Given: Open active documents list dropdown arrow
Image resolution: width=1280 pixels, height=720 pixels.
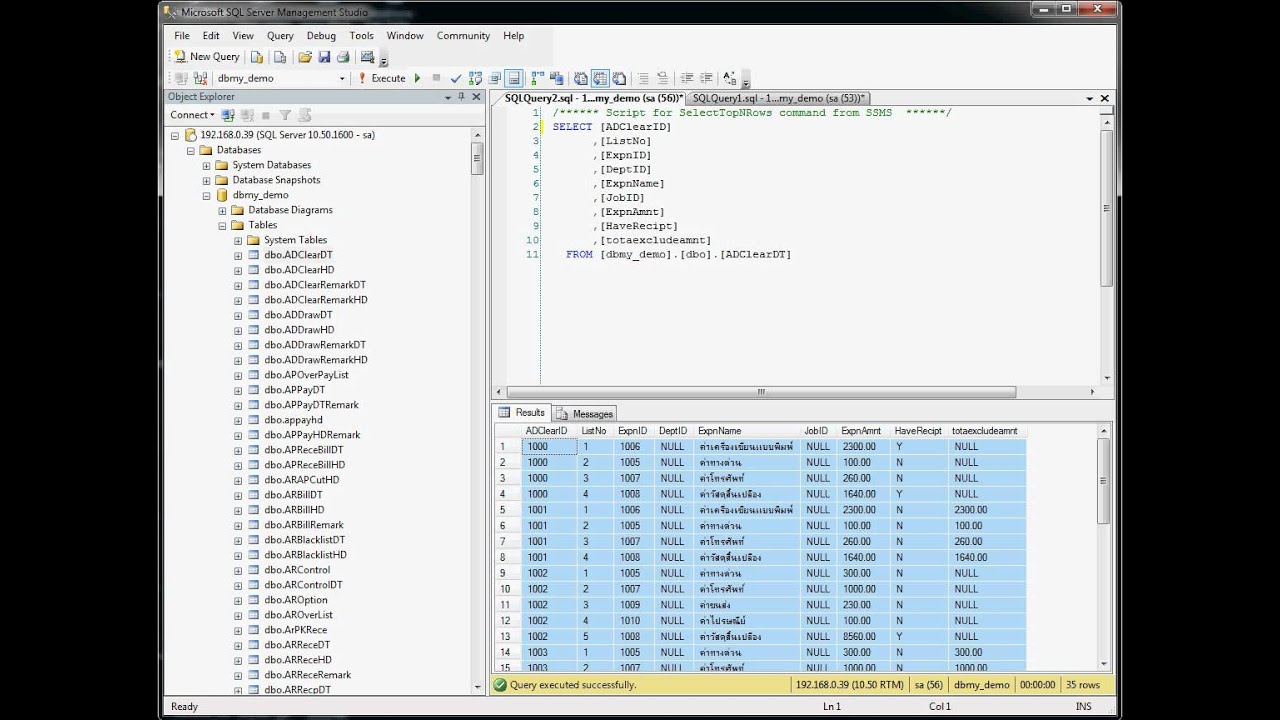Looking at the screenshot, I should coord(1089,98).
